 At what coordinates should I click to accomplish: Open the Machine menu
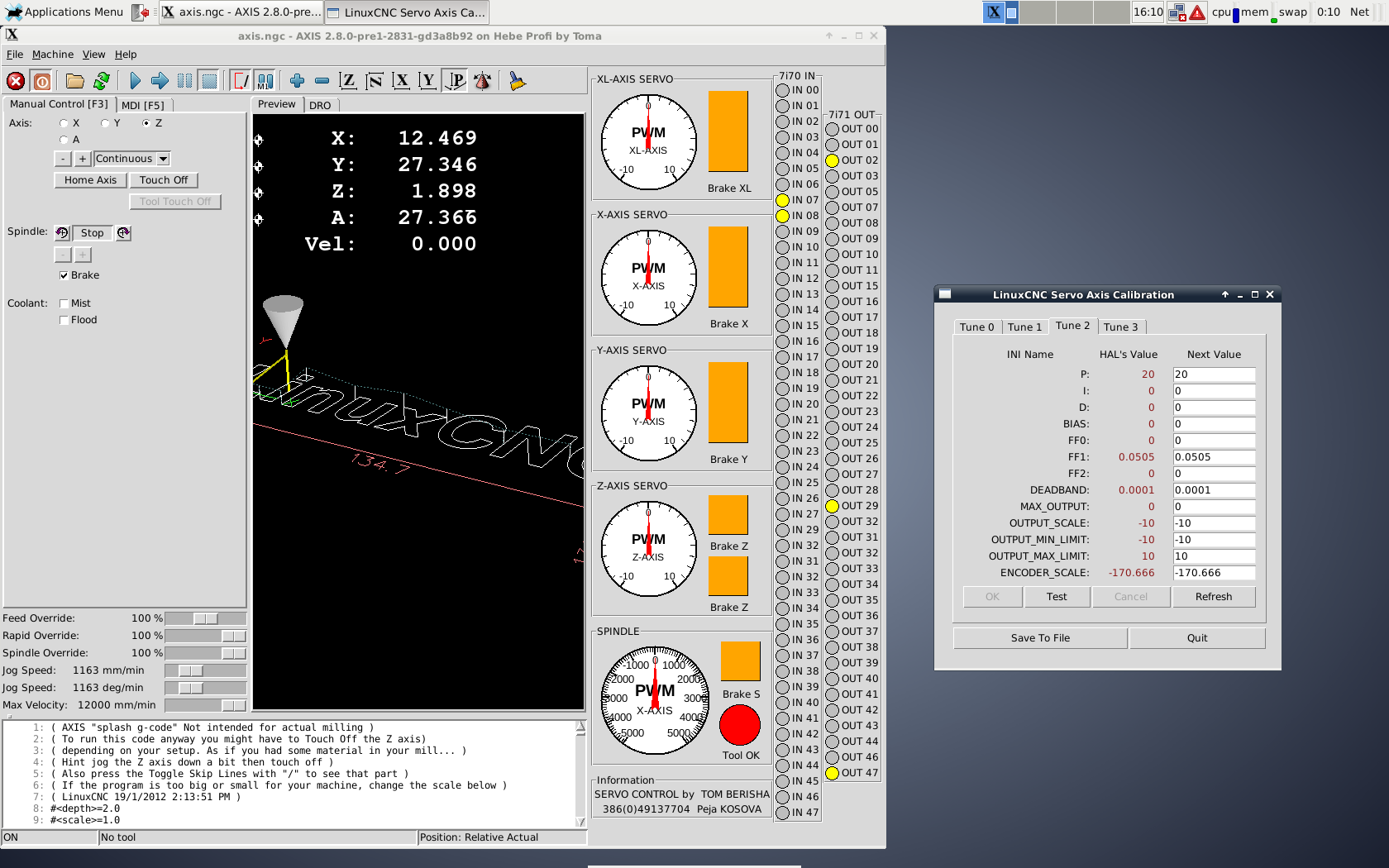point(53,55)
